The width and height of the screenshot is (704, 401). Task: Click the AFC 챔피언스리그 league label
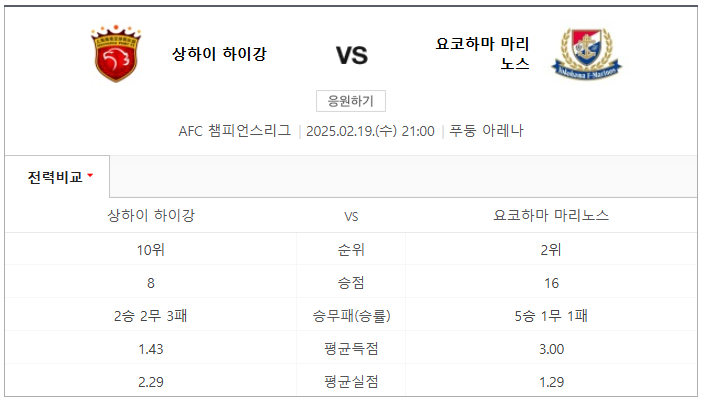tap(234, 131)
